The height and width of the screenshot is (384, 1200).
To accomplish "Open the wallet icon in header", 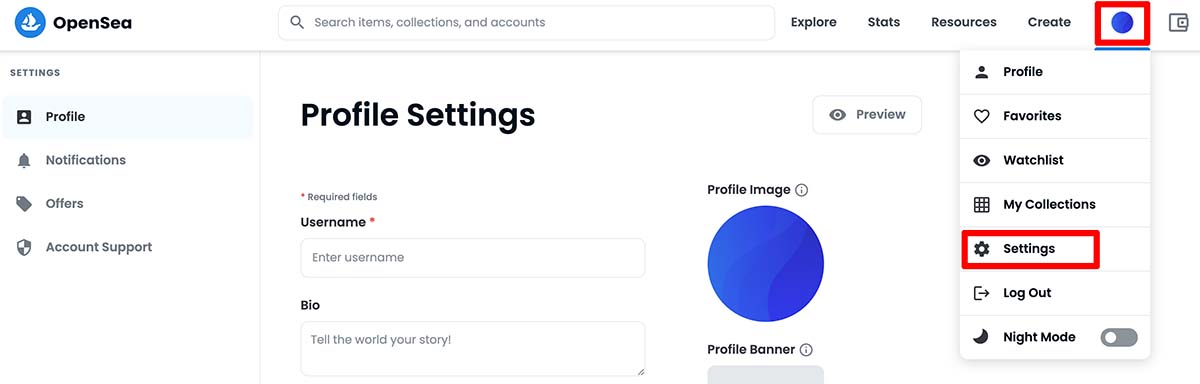I will (x=1176, y=22).
